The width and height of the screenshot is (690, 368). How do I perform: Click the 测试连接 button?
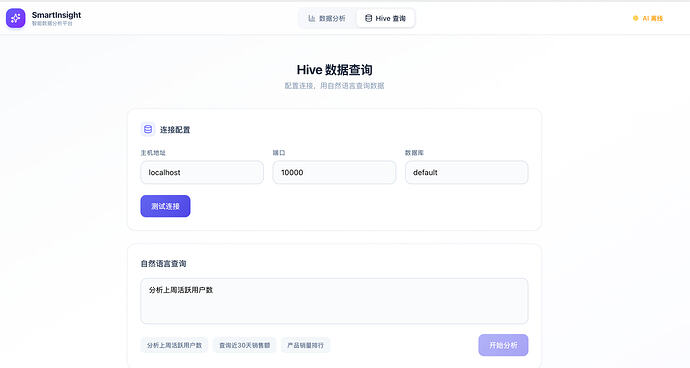(165, 206)
